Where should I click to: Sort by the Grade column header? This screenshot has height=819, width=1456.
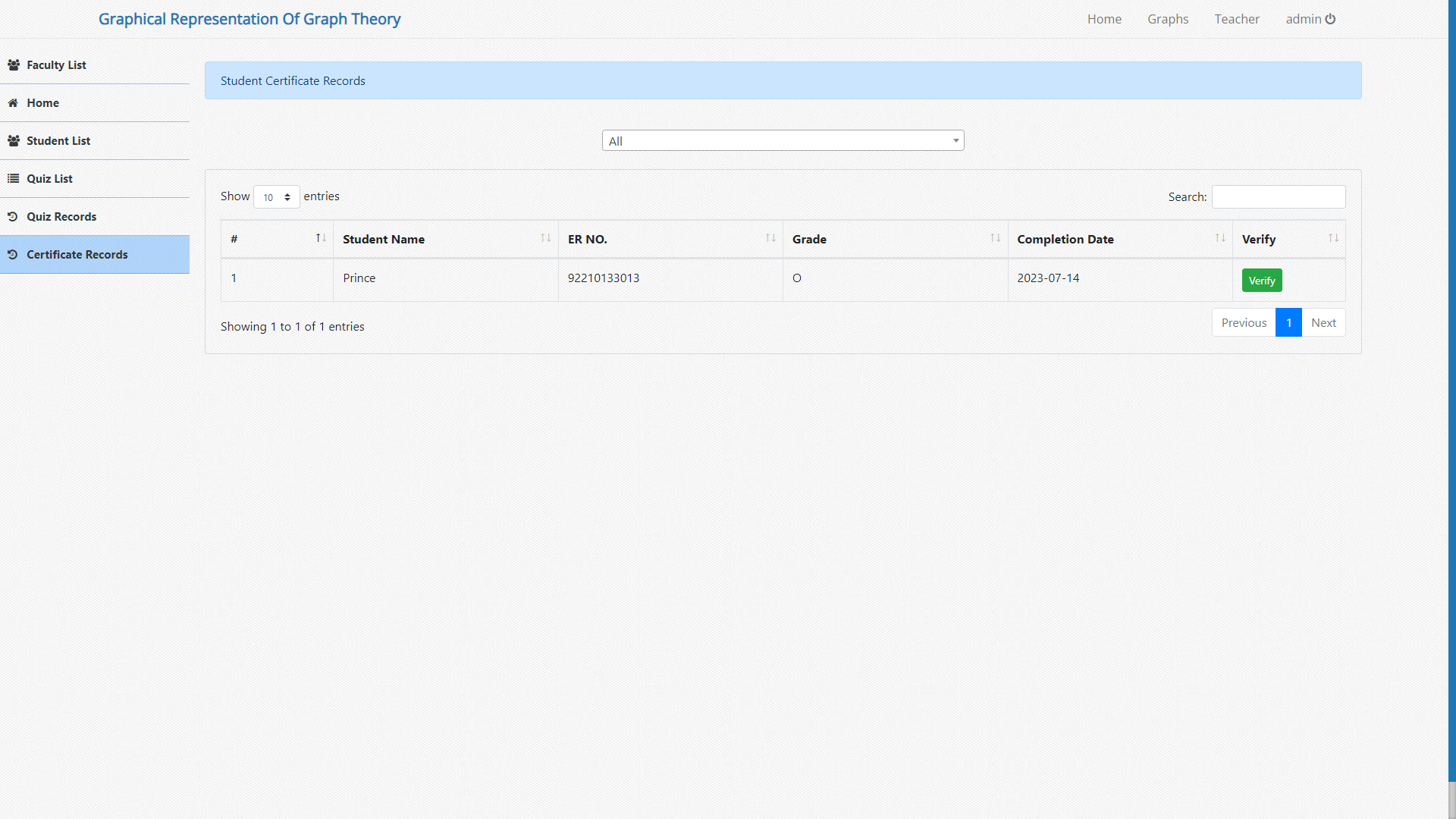click(x=809, y=239)
